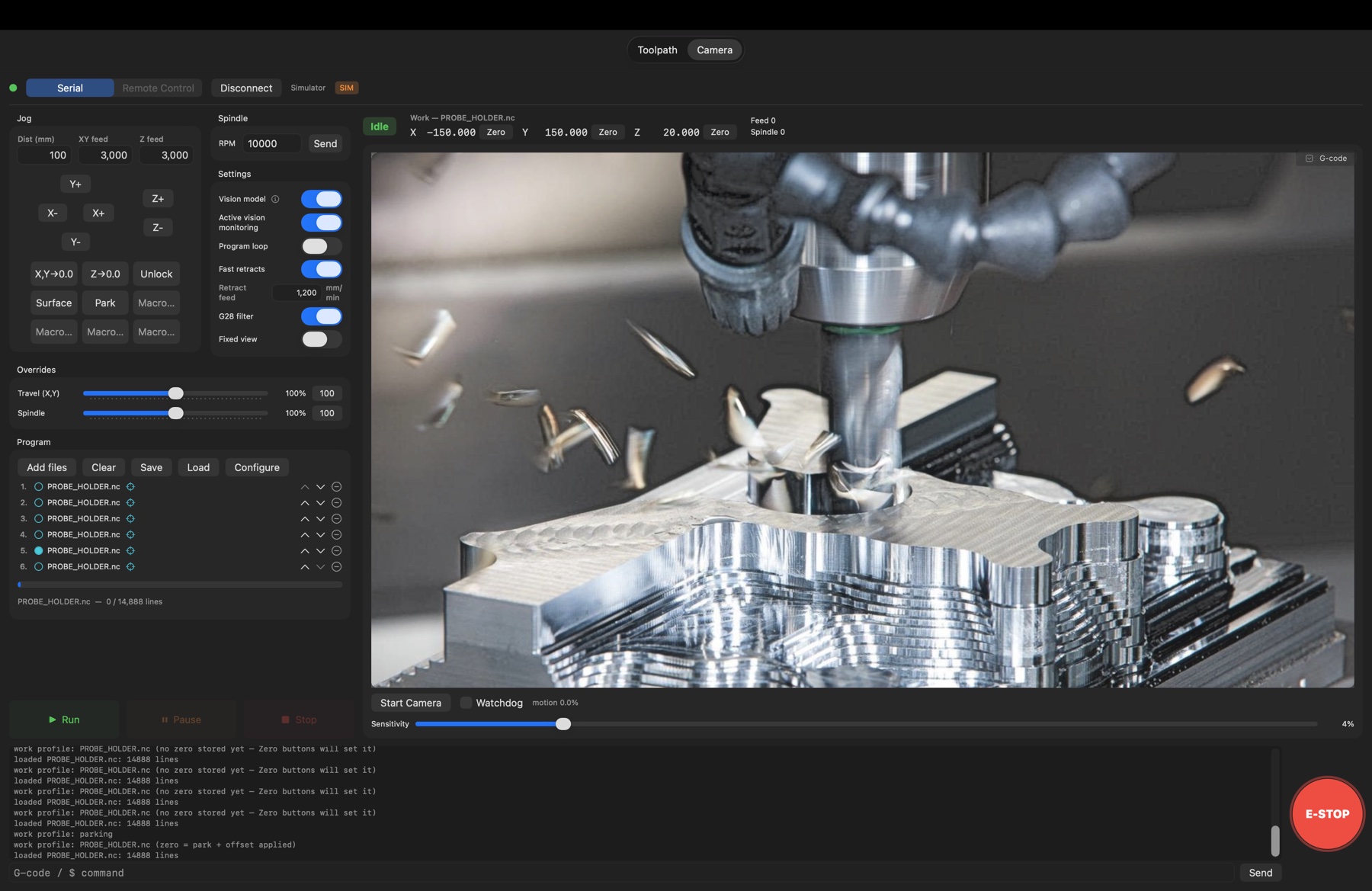Zero the X work coordinate
The height and width of the screenshot is (891, 1372).
(x=496, y=133)
